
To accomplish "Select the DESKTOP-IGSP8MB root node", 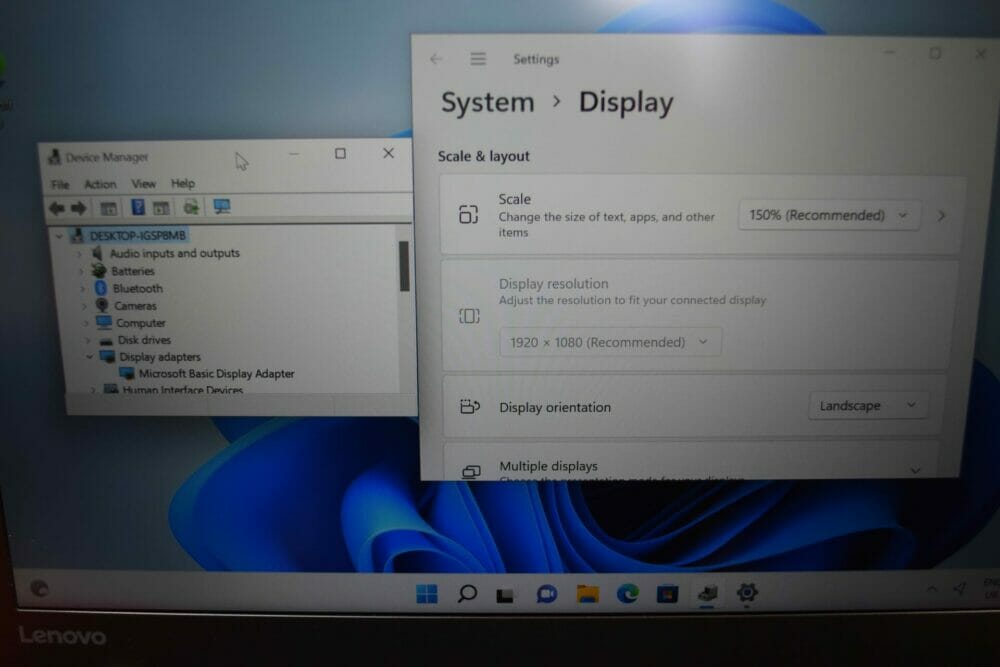I will tap(137, 236).
